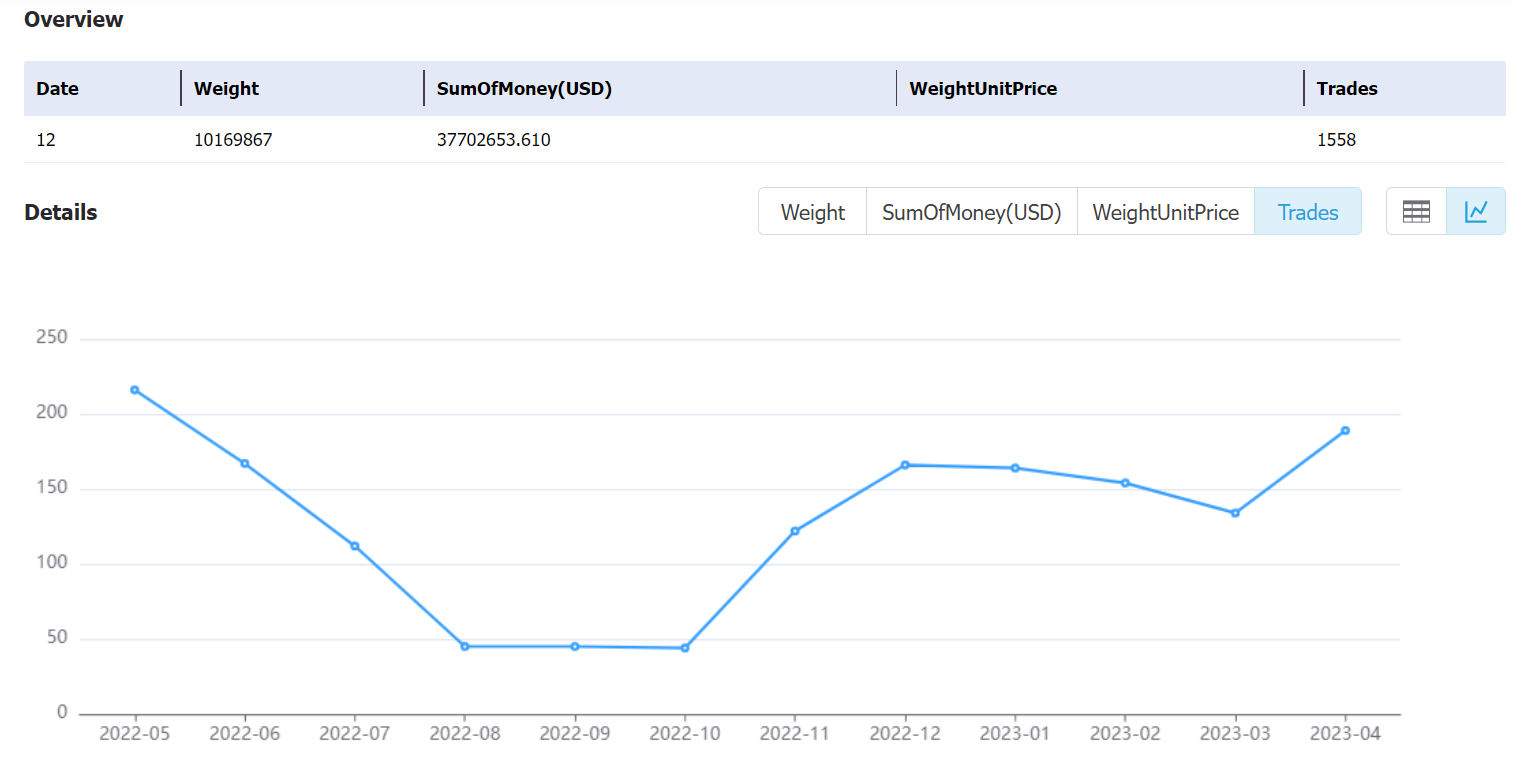The height and width of the screenshot is (769, 1513).
Task: Click the 2023-03 data point on chart
Action: (x=1235, y=513)
